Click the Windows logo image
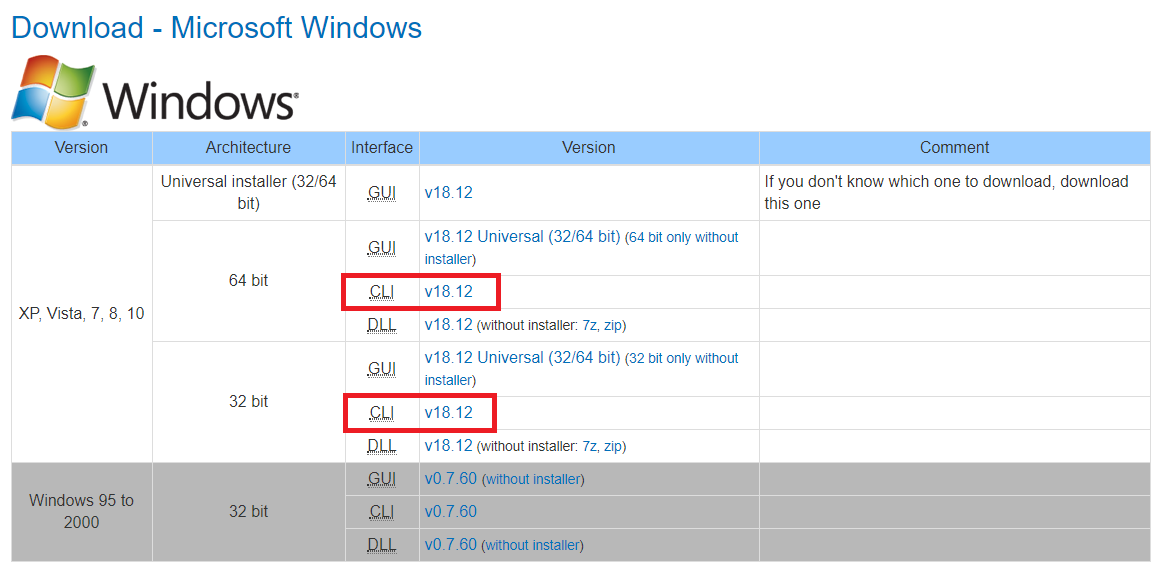Image resolution: width=1165 pixels, height=574 pixels. 155,90
